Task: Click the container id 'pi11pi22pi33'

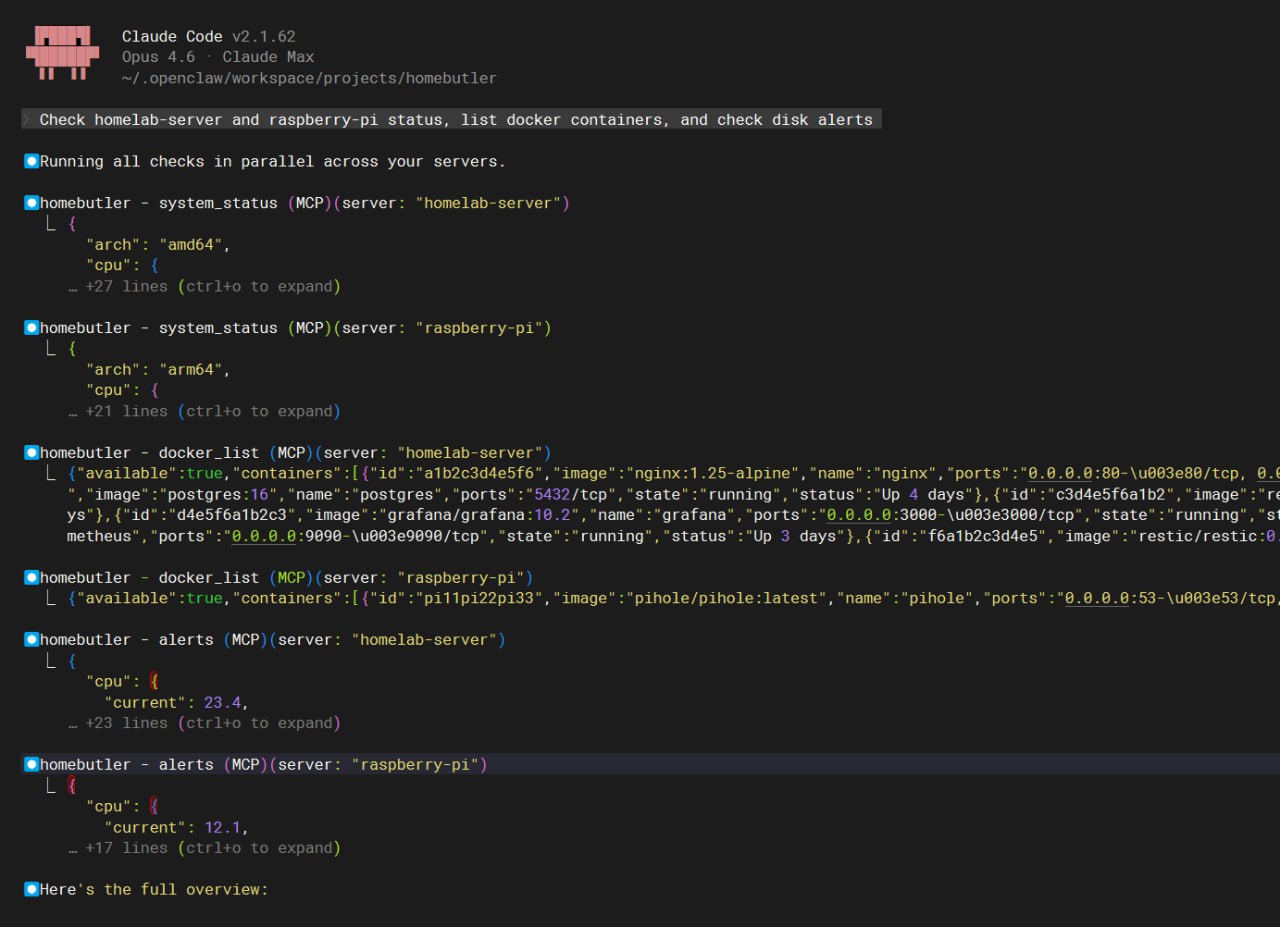Action: tap(479, 599)
